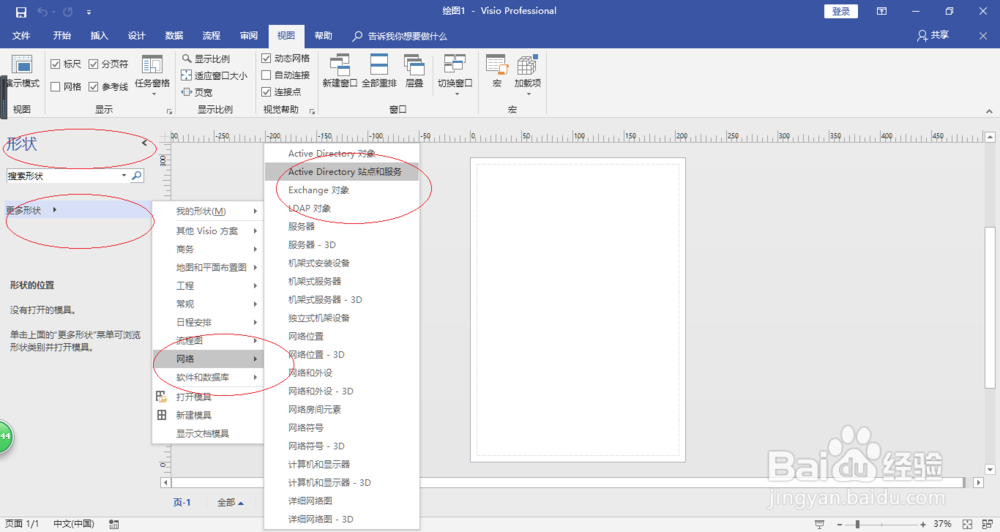This screenshot has height=532, width=1000.
Task: Click the 登录 sign-in button
Action: click(841, 11)
